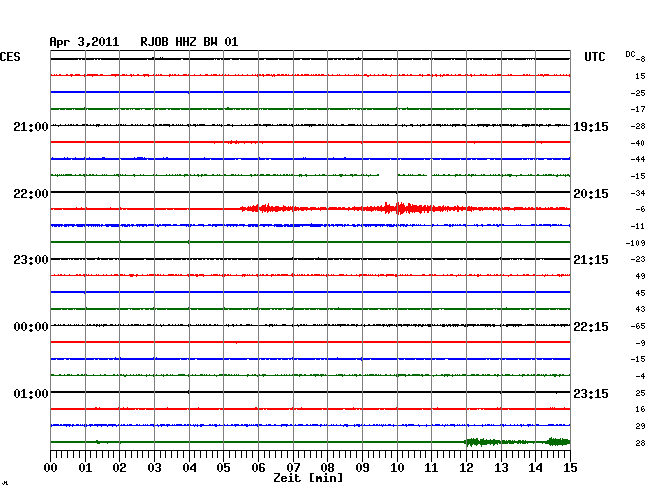The width and height of the screenshot is (650, 494).
Task: Click the DC value '-65'
Action: pyautogui.click(x=638, y=327)
